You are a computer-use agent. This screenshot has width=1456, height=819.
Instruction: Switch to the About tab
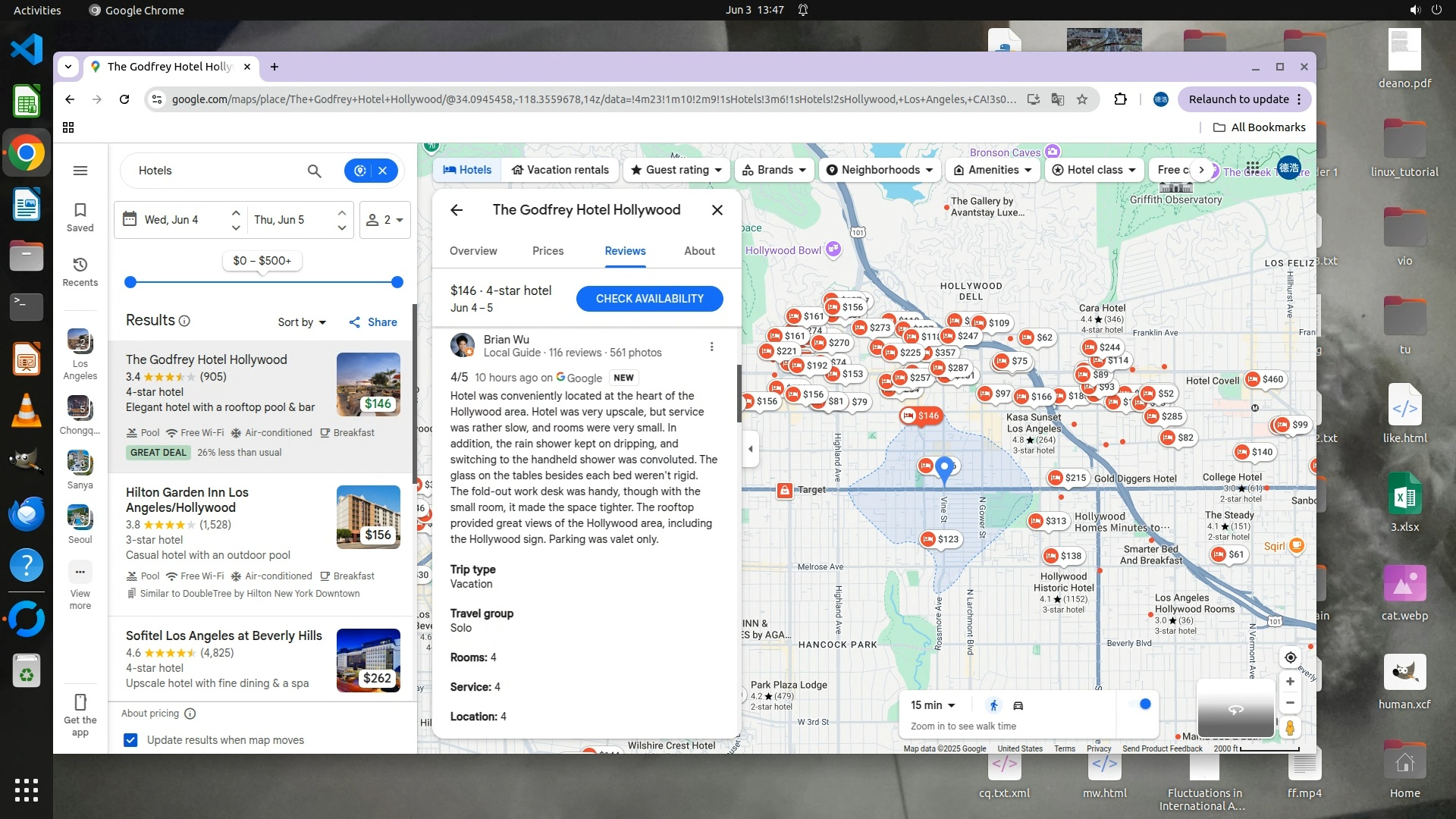(x=699, y=251)
